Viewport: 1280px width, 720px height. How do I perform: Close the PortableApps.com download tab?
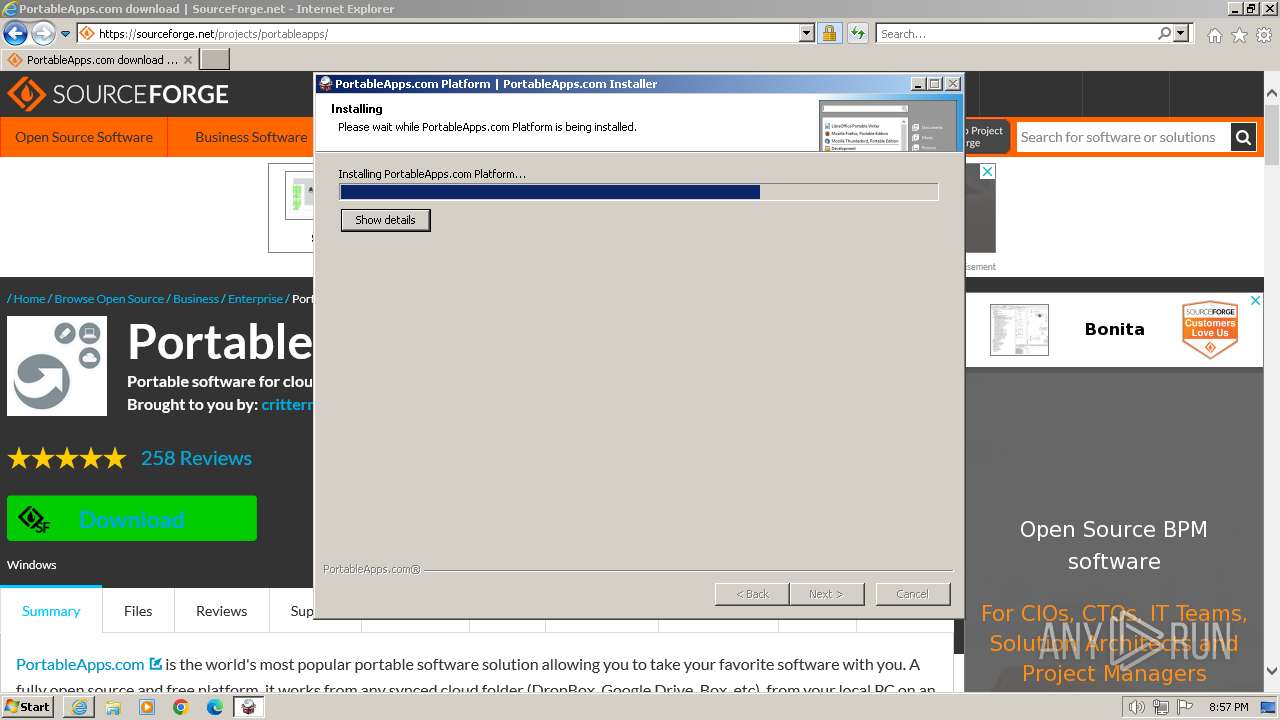pos(187,60)
